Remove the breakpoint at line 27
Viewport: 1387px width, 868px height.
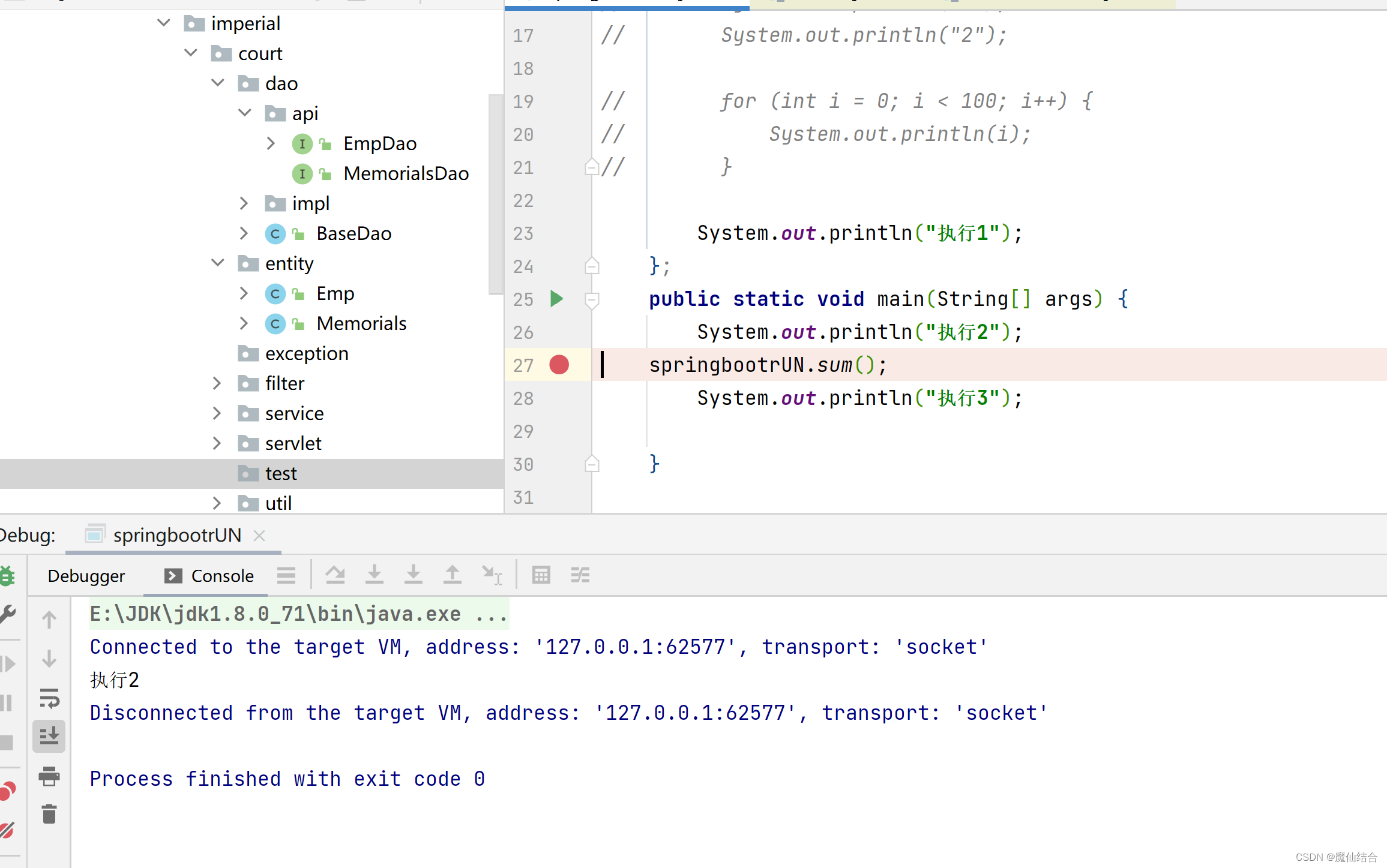tap(559, 365)
